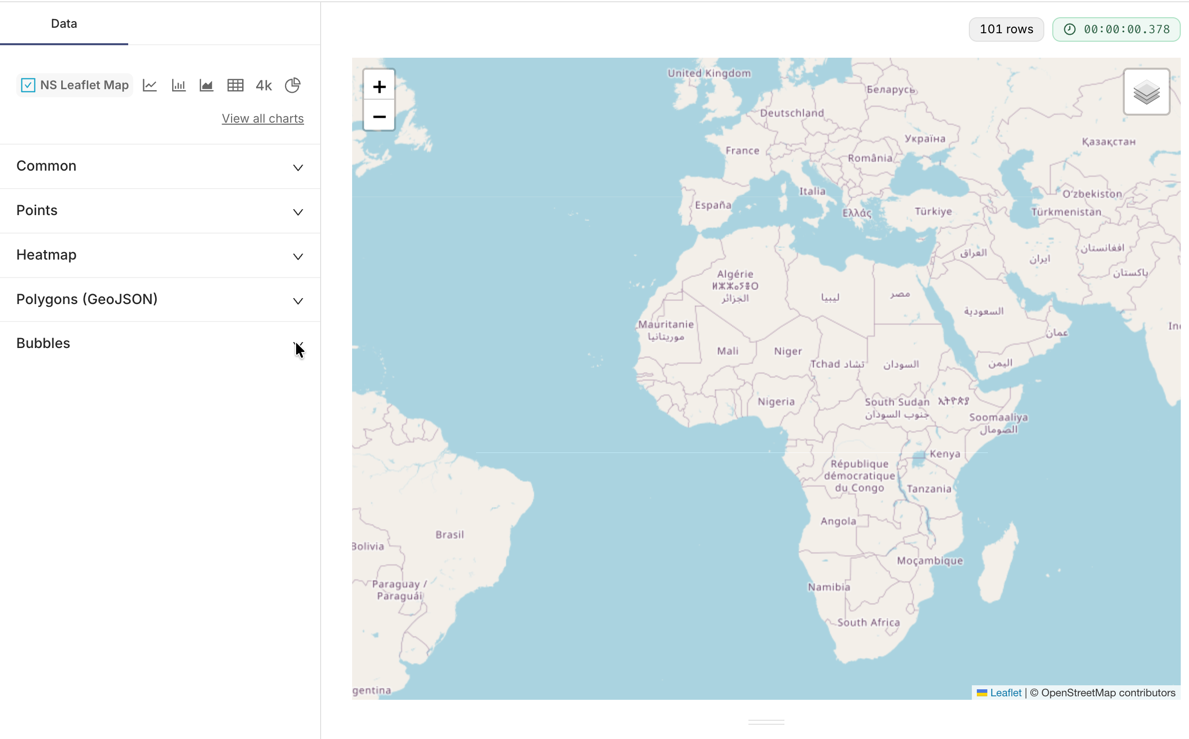The width and height of the screenshot is (1189, 739).
Task: Click the O'zbekiston map label
Action: 1092,193
